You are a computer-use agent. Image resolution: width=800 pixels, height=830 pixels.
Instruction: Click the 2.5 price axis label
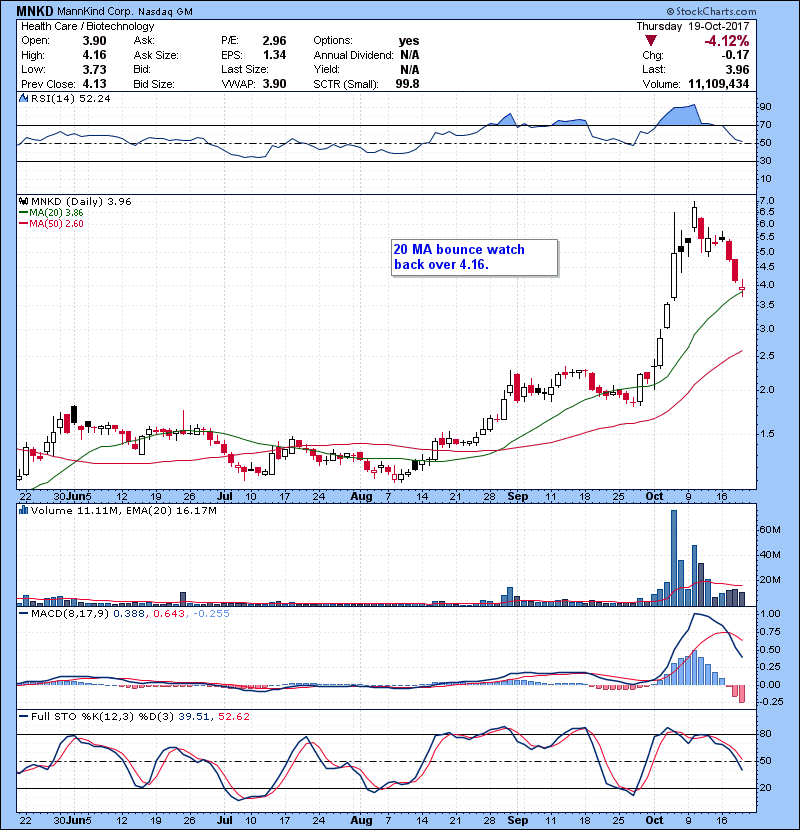[x=767, y=356]
